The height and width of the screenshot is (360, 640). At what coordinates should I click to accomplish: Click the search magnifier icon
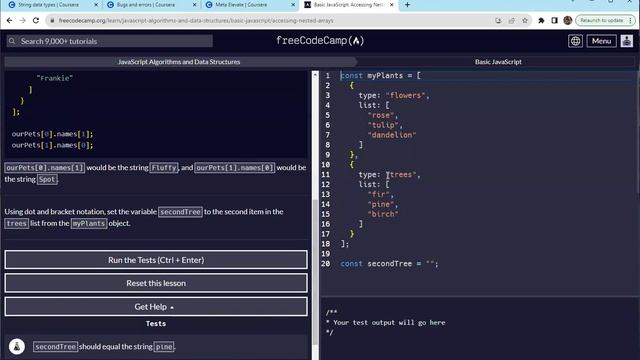[12, 41]
